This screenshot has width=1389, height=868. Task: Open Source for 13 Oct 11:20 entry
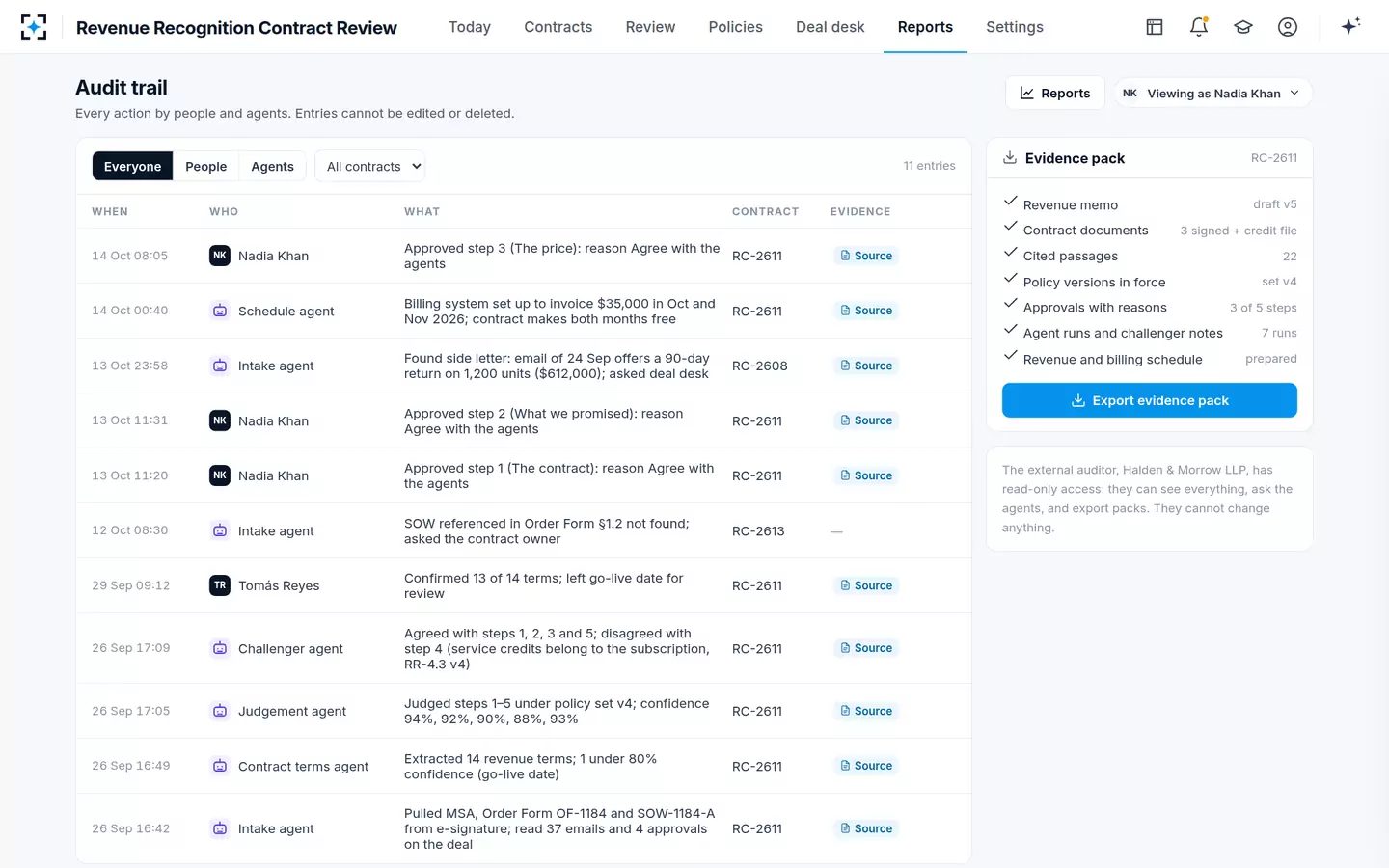point(866,475)
